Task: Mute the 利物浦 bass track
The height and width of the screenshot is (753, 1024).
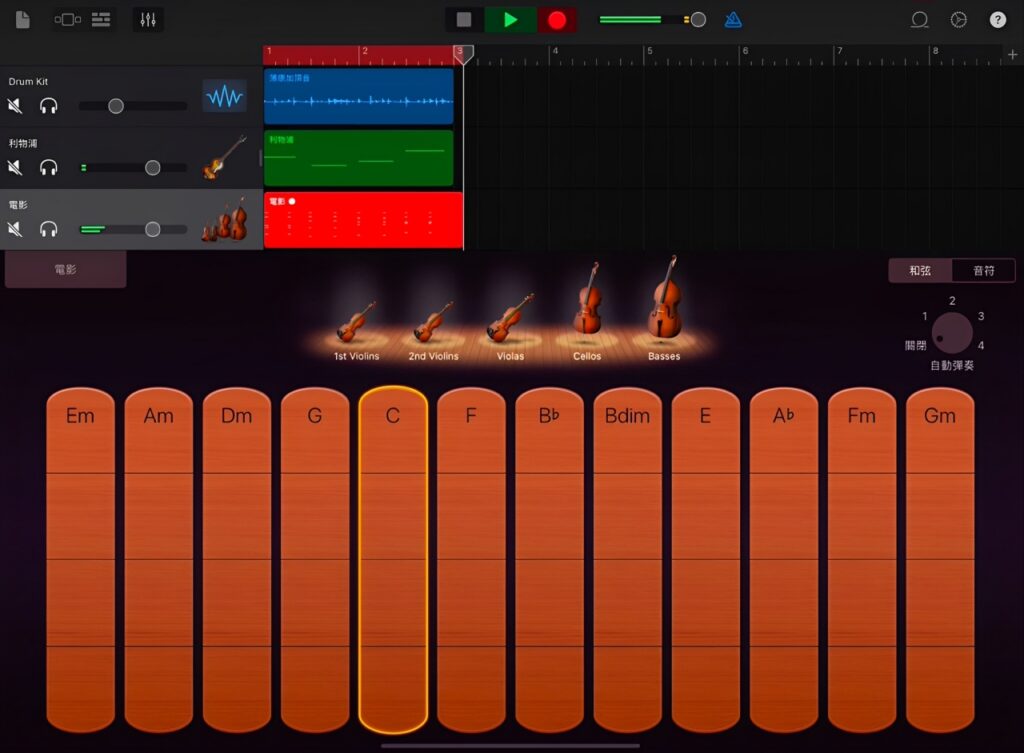Action: (15, 167)
